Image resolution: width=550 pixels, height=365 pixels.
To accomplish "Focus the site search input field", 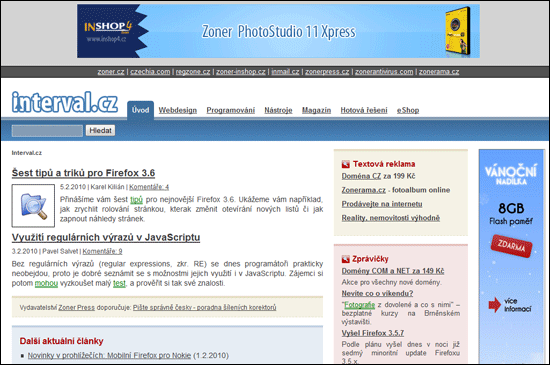I will pyautogui.click(x=47, y=131).
